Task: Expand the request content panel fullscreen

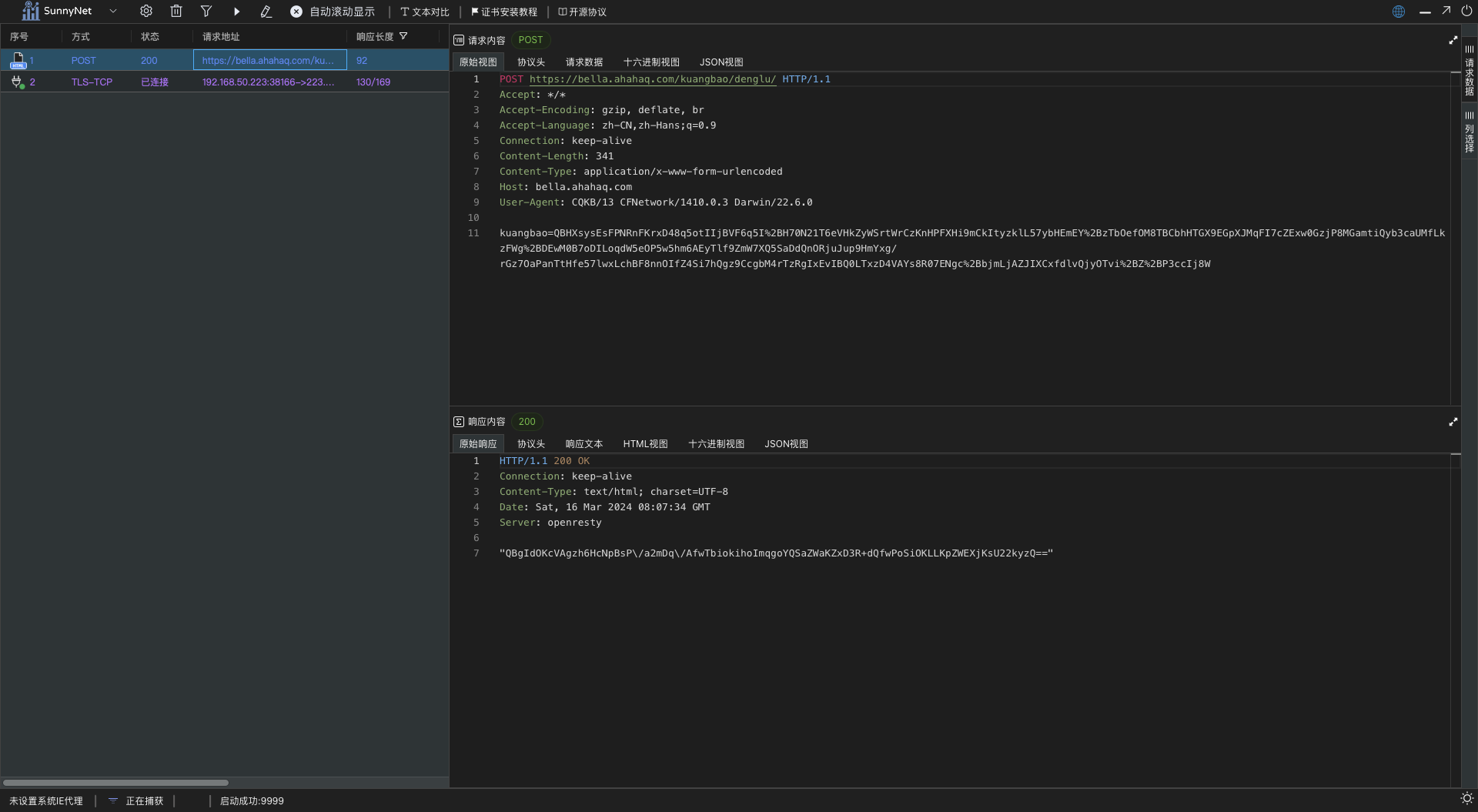Action: [1453, 40]
